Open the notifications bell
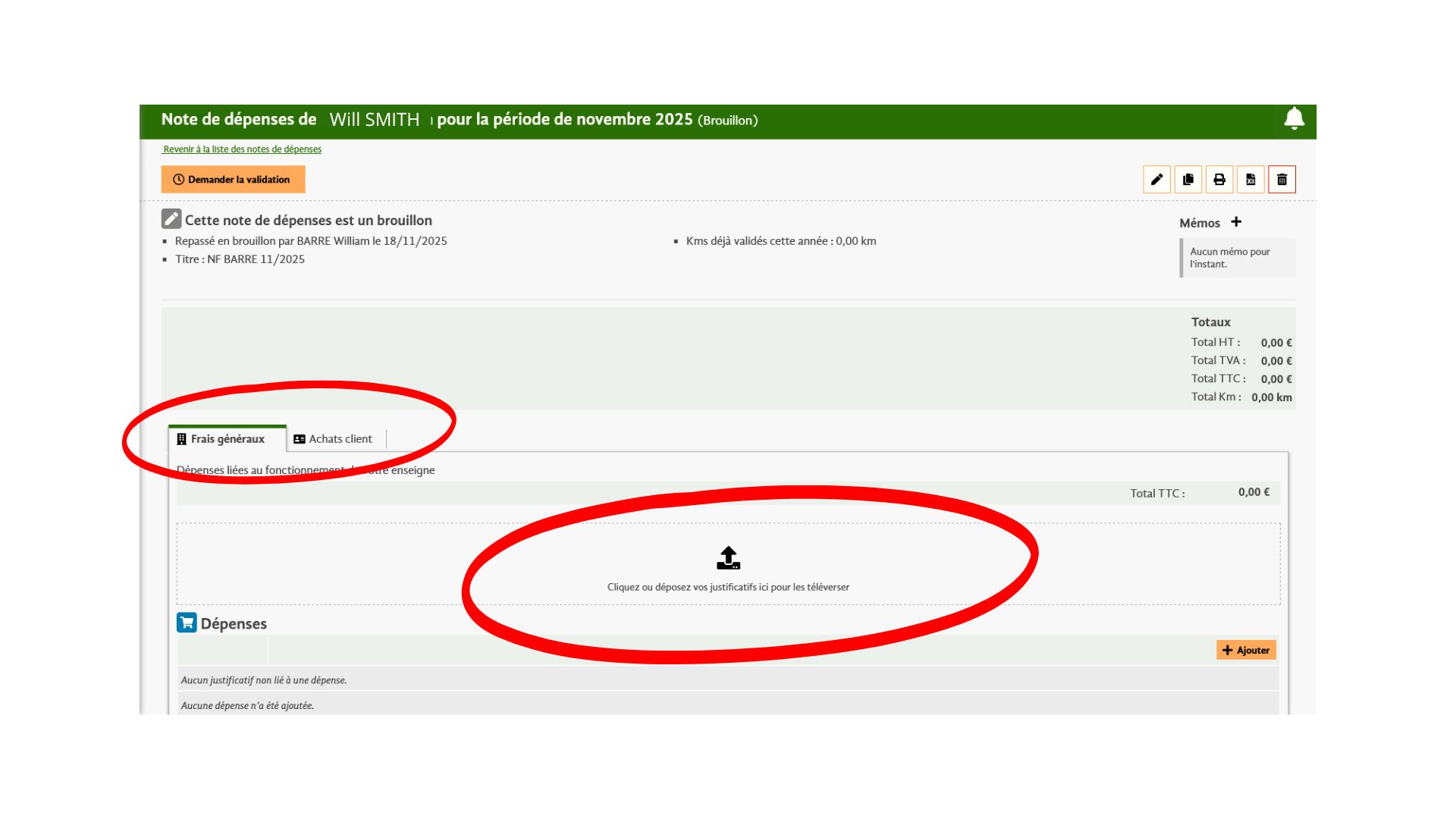 (x=1294, y=119)
